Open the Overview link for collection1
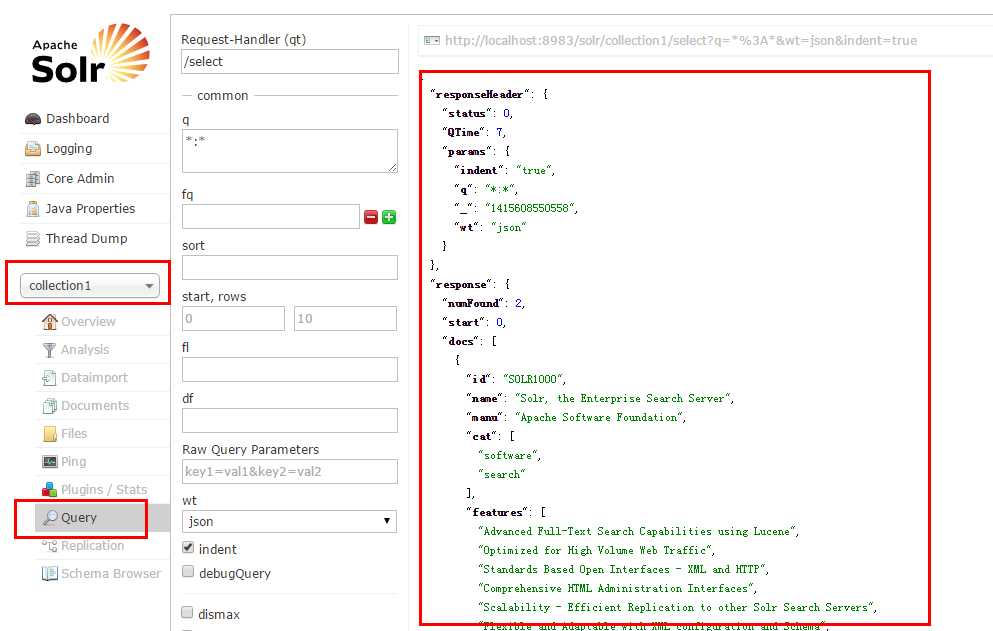 pos(88,322)
